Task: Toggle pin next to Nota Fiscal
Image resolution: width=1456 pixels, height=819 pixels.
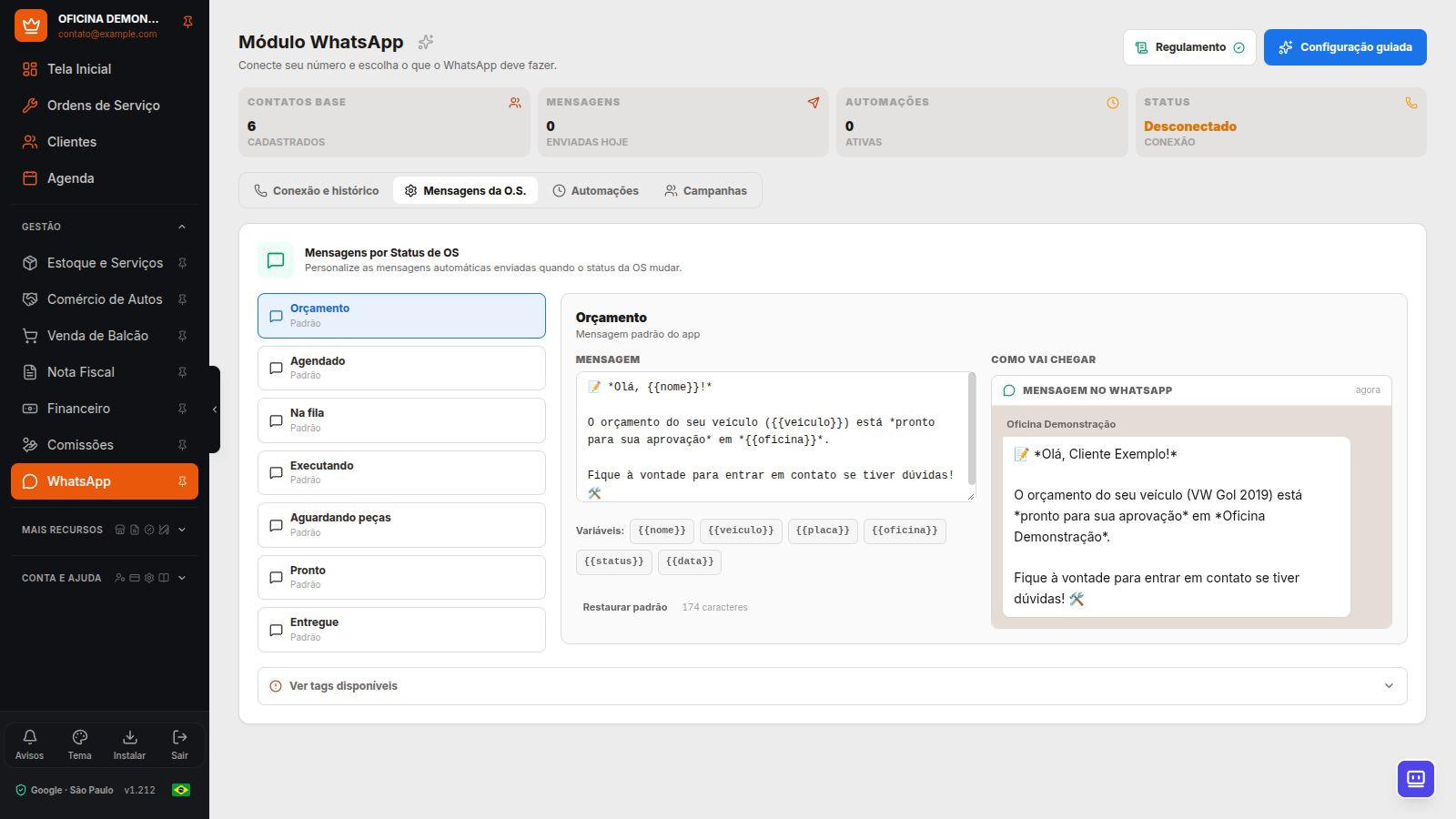Action: click(182, 372)
